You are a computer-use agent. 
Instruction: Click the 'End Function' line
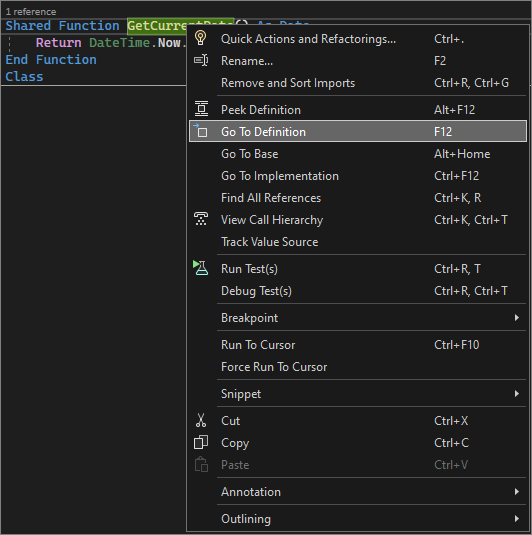coord(51,60)
